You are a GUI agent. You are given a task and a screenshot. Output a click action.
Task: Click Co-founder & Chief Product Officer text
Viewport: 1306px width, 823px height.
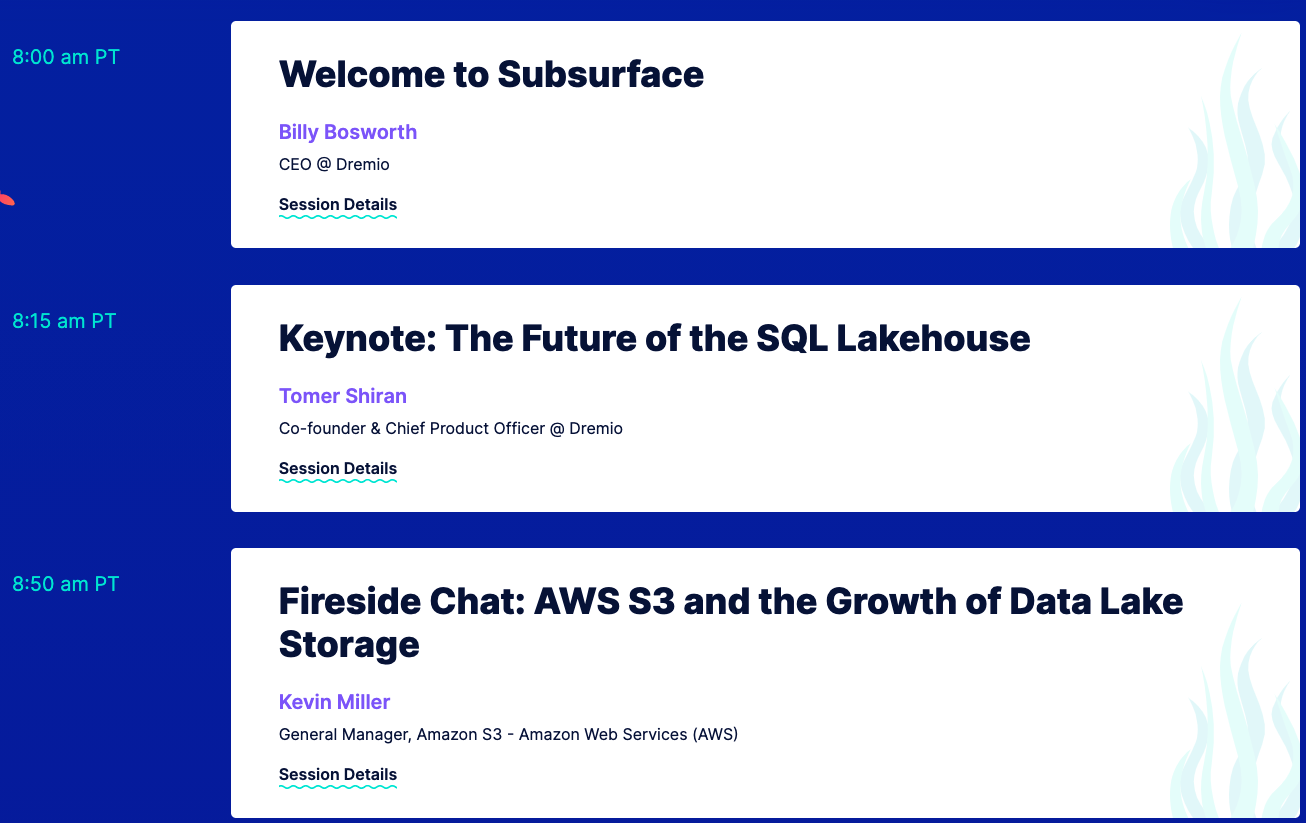point(451,428)
